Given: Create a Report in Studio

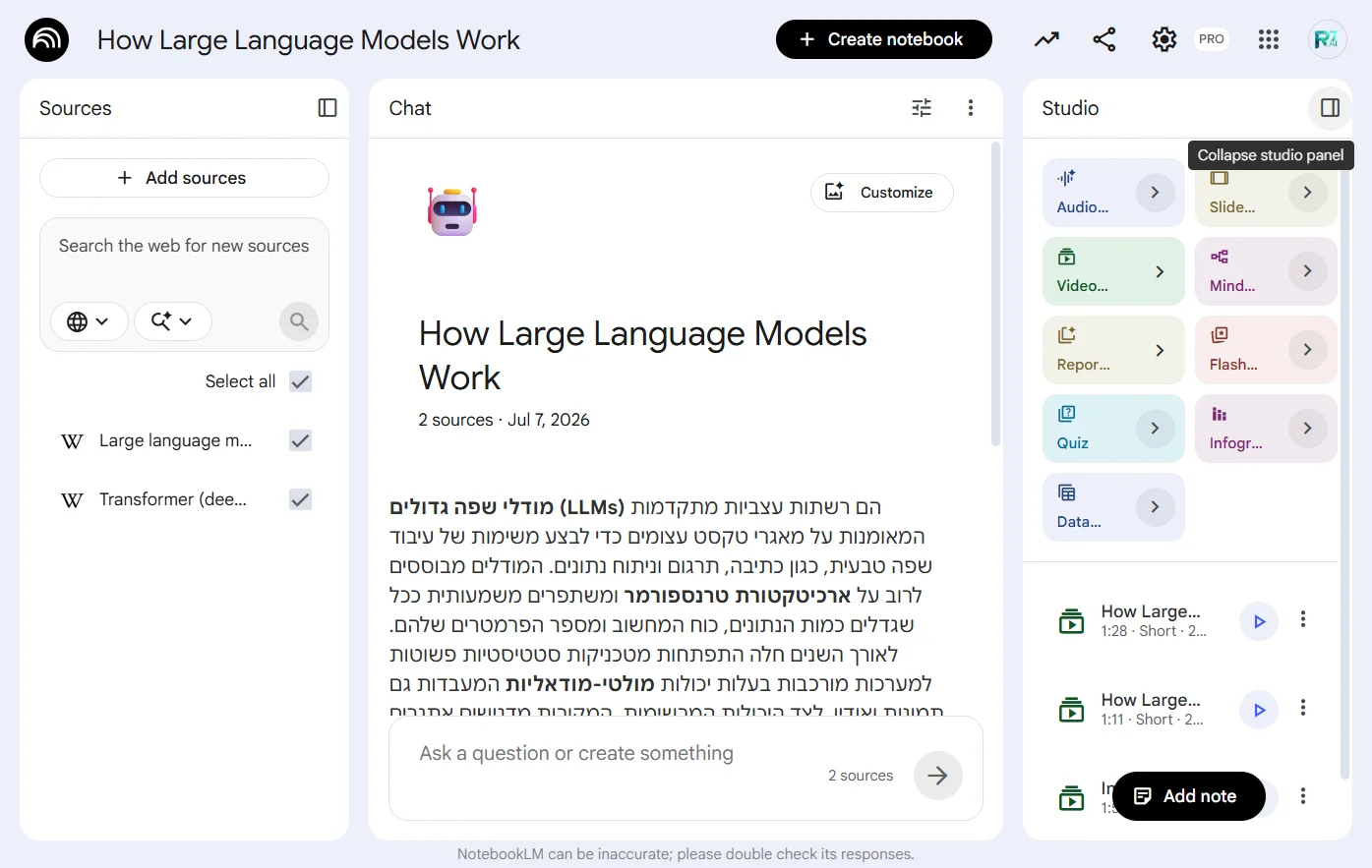Looking at the screenshot, I should click(x=1113, y=350).
